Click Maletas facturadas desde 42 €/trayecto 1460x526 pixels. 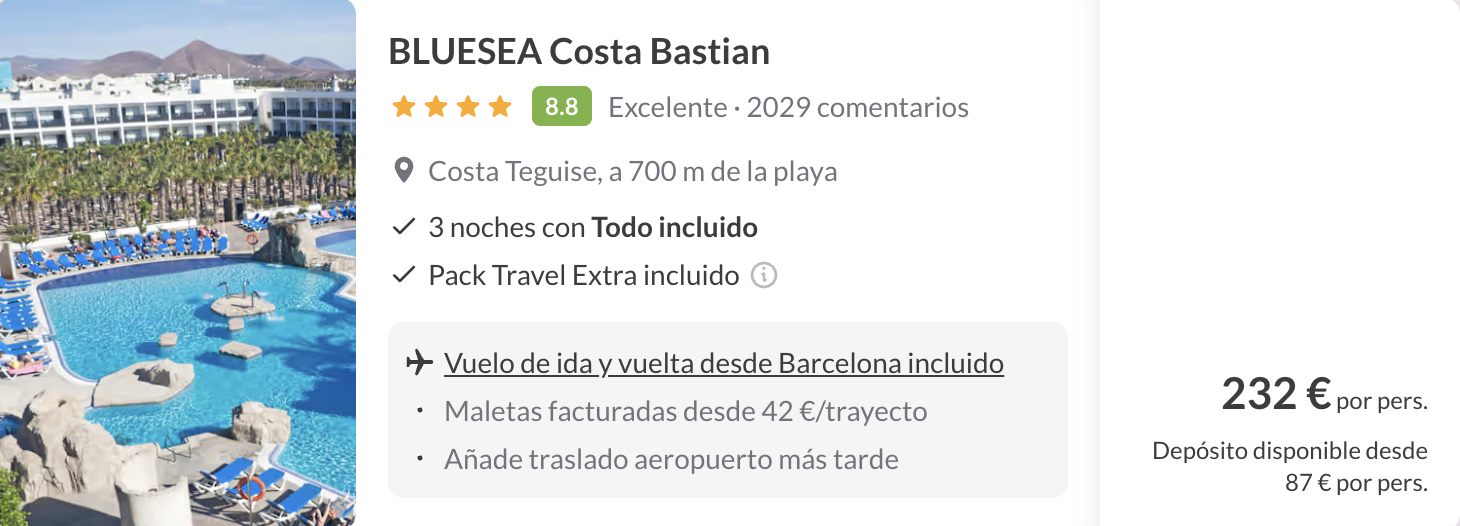pyautogui.click(x=685, y=411)
